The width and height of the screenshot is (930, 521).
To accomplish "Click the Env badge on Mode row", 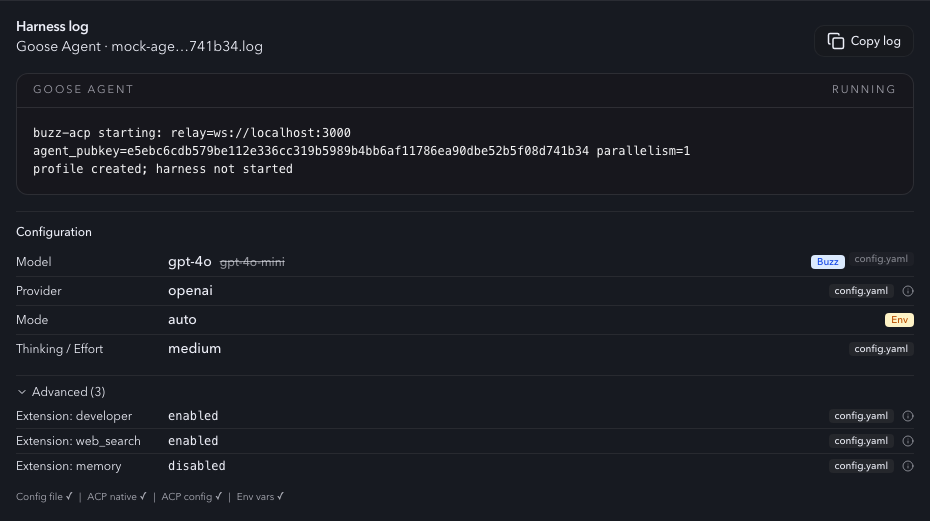I will coord(899,320).
